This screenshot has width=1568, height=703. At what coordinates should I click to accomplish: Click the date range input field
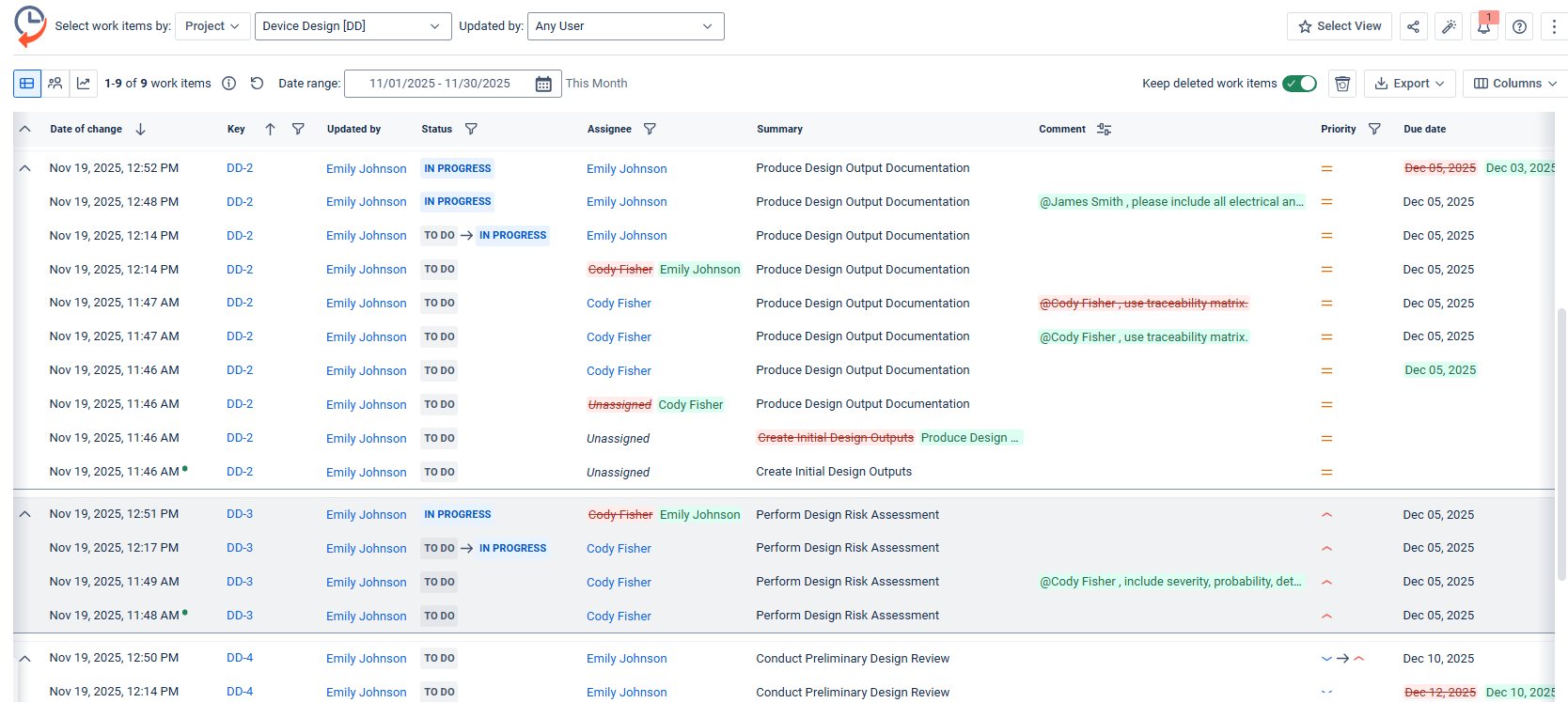pos(440,84)
